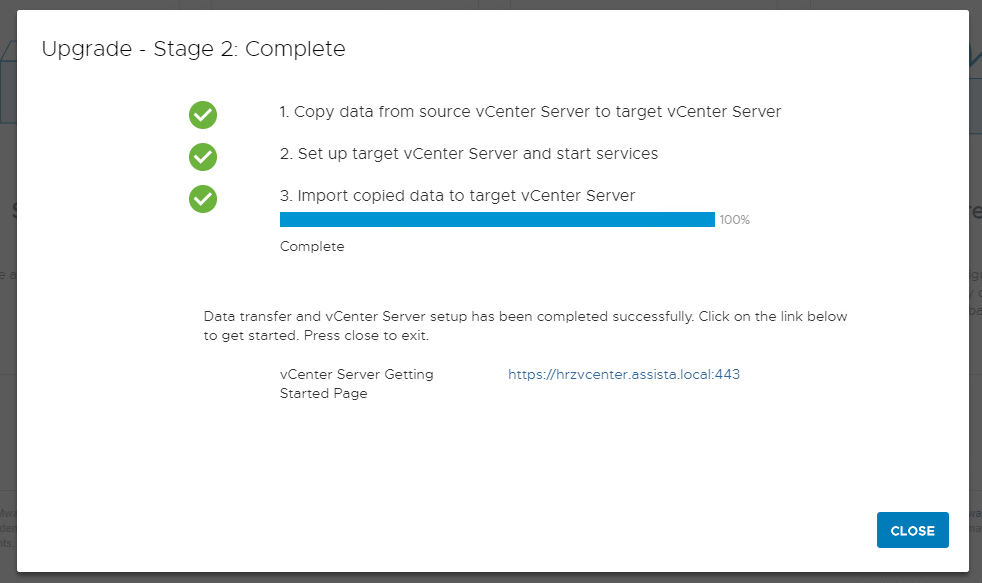Click 'Import copied data to target vCenter Server' text
This screenshot has height=583, width=982.
click(x=457, y=195)
